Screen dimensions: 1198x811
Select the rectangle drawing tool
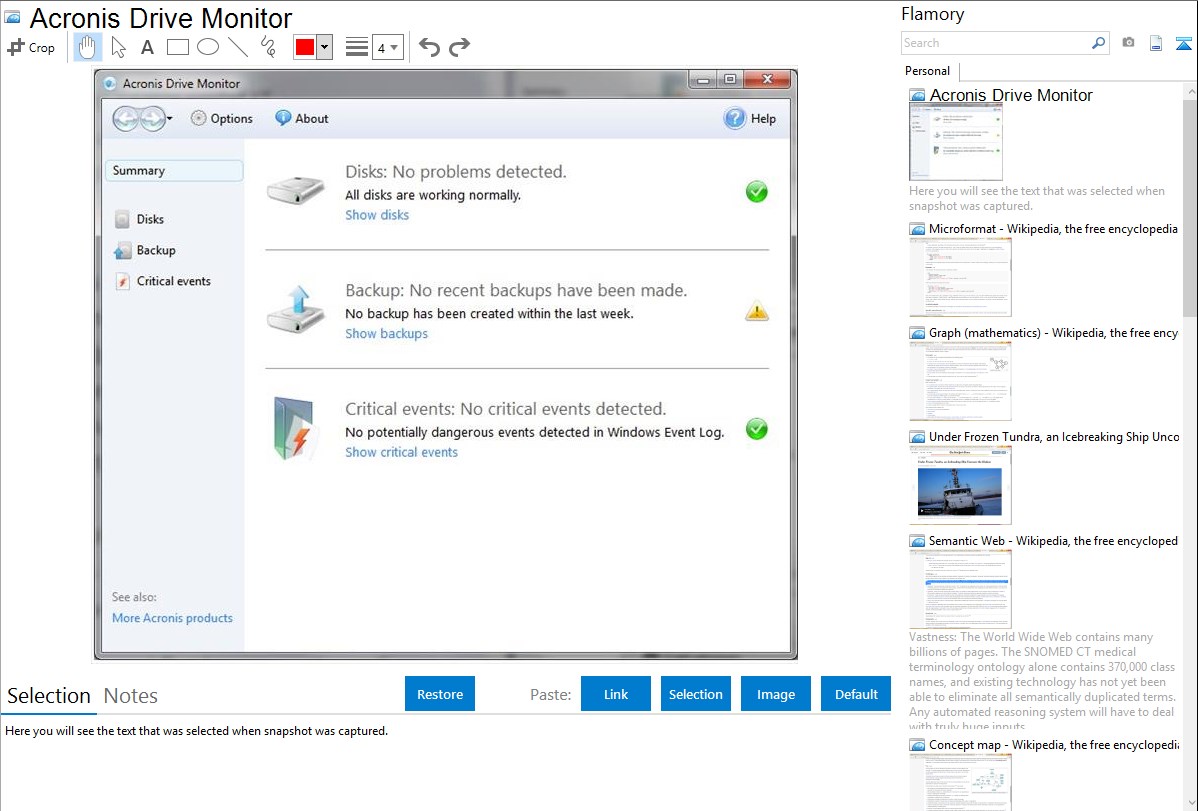click(177, 47)
